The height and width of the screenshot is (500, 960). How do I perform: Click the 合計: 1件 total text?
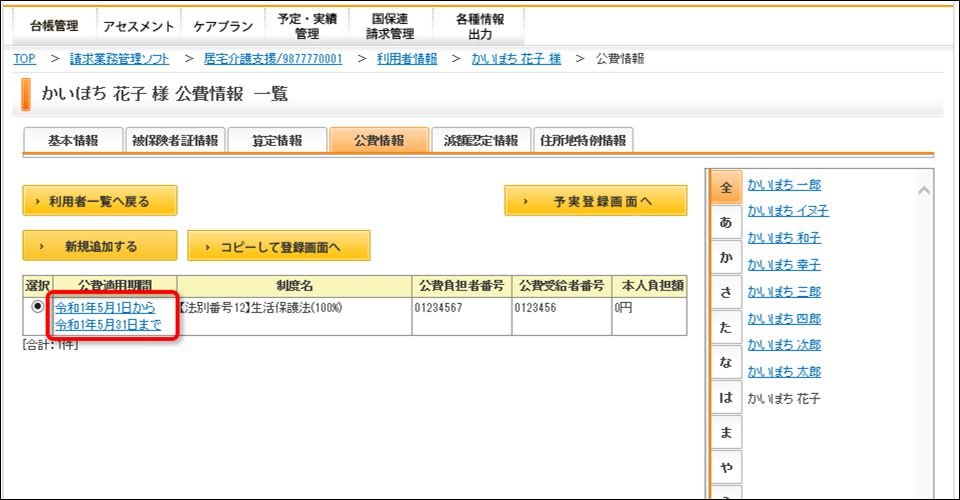click(x=50, y=345)
